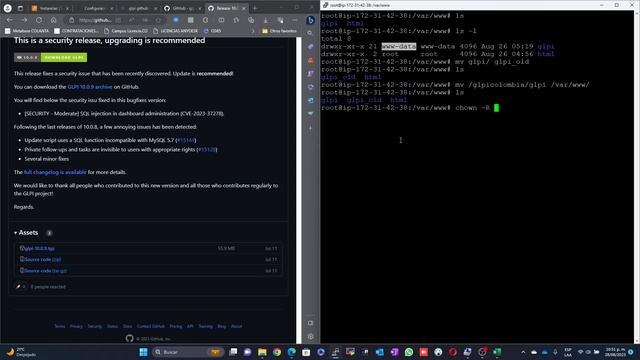The image size is (640, 360).
Task: Switch to the Instancias browser tab
Action: tap(50, 8)
